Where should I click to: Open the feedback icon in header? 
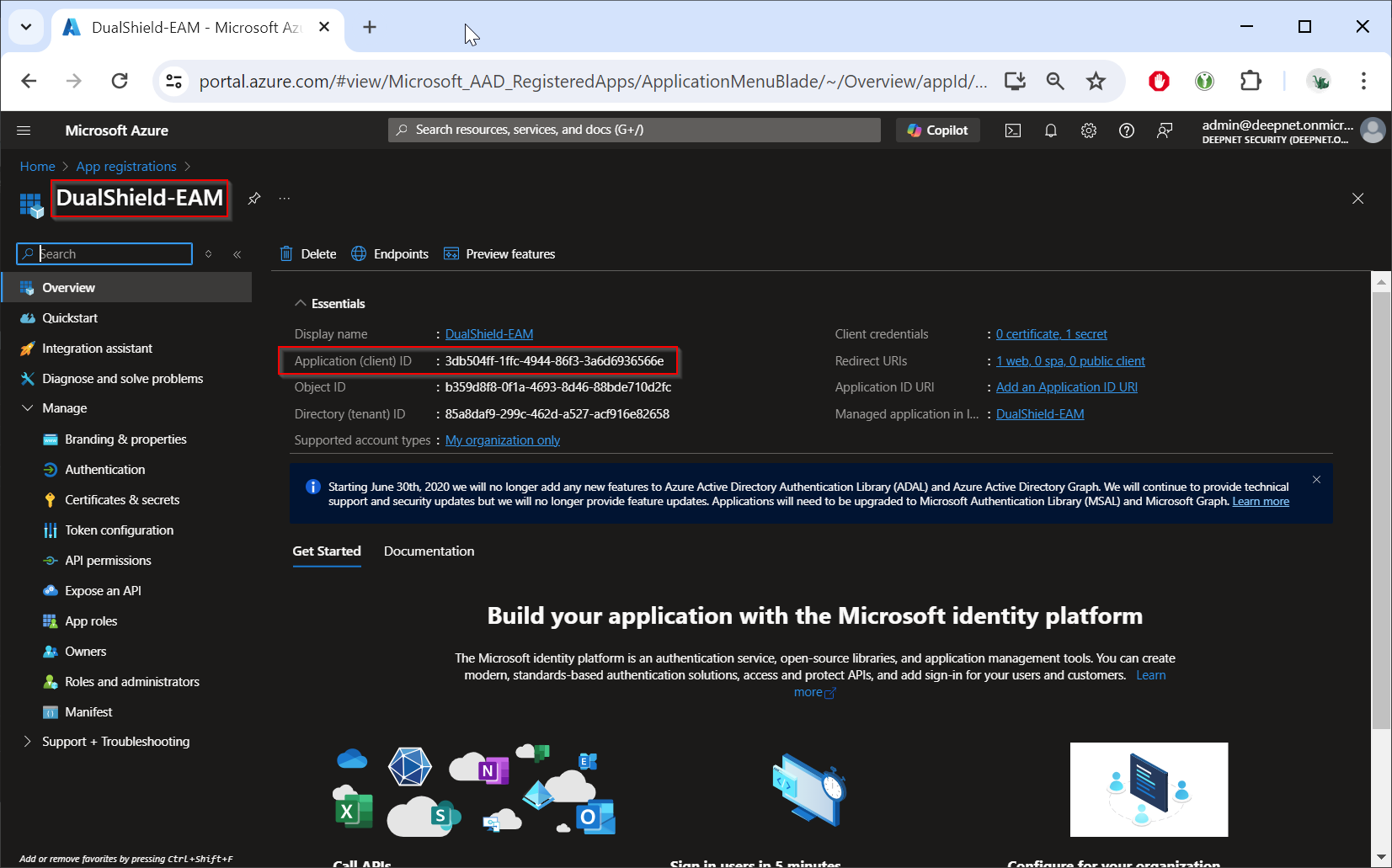(x=1165, y=130)
